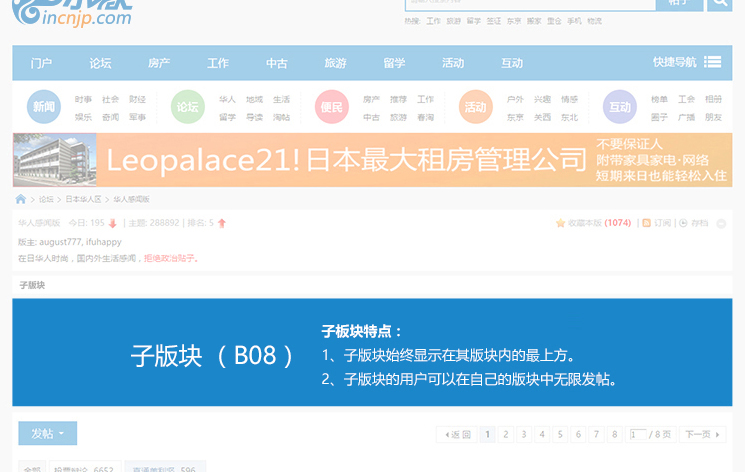
Task: Select 旅游 in the main navigation bar
Action: coord(335,63)
